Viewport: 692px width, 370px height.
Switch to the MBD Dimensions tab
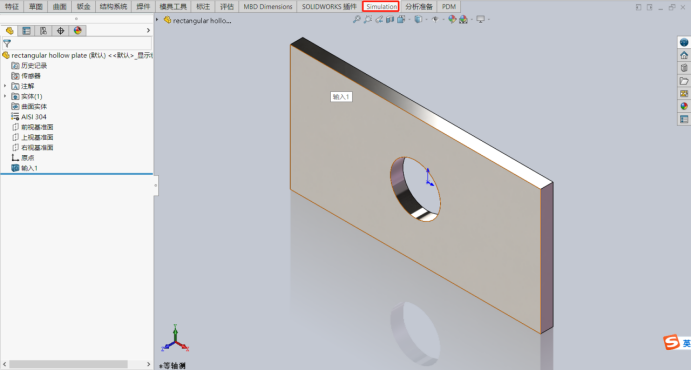(x=268, y=6)
